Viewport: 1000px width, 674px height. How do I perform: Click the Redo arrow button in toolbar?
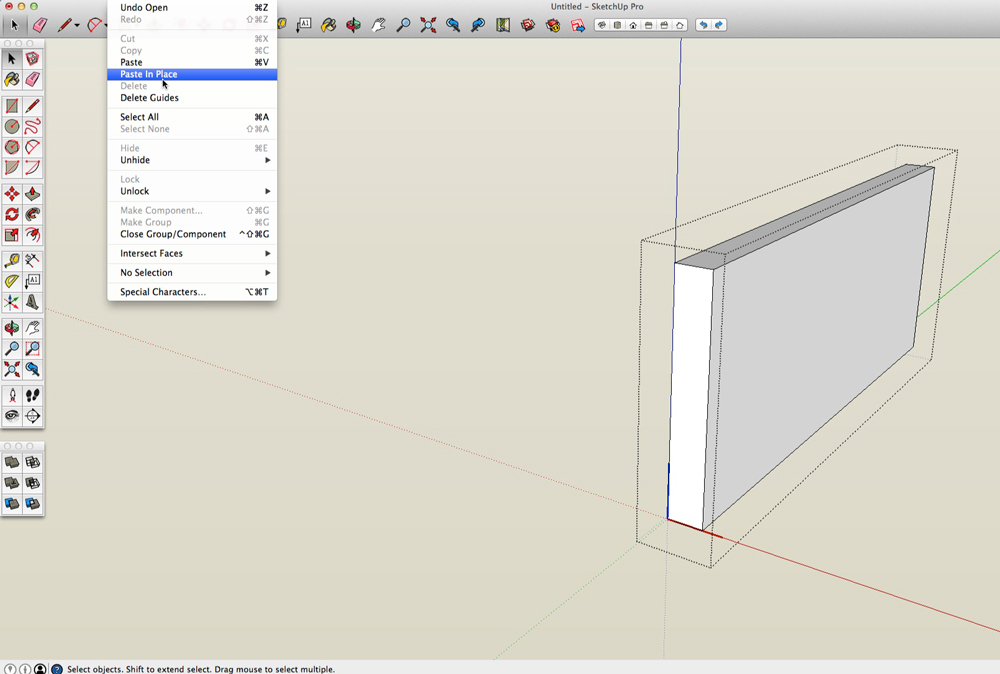click(x=719, y=25)
